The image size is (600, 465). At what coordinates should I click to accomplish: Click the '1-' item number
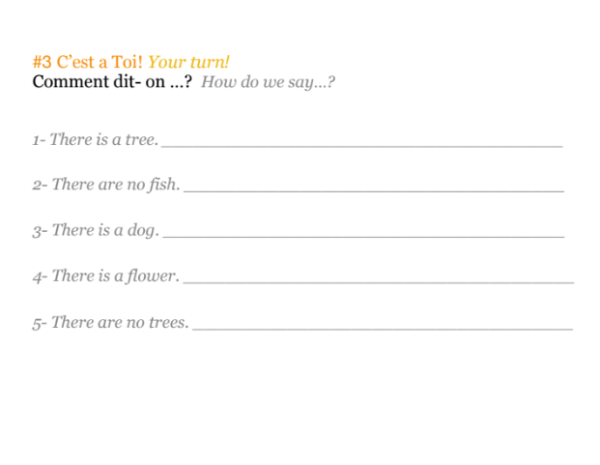pyautogui.click(x=39, y=140)
